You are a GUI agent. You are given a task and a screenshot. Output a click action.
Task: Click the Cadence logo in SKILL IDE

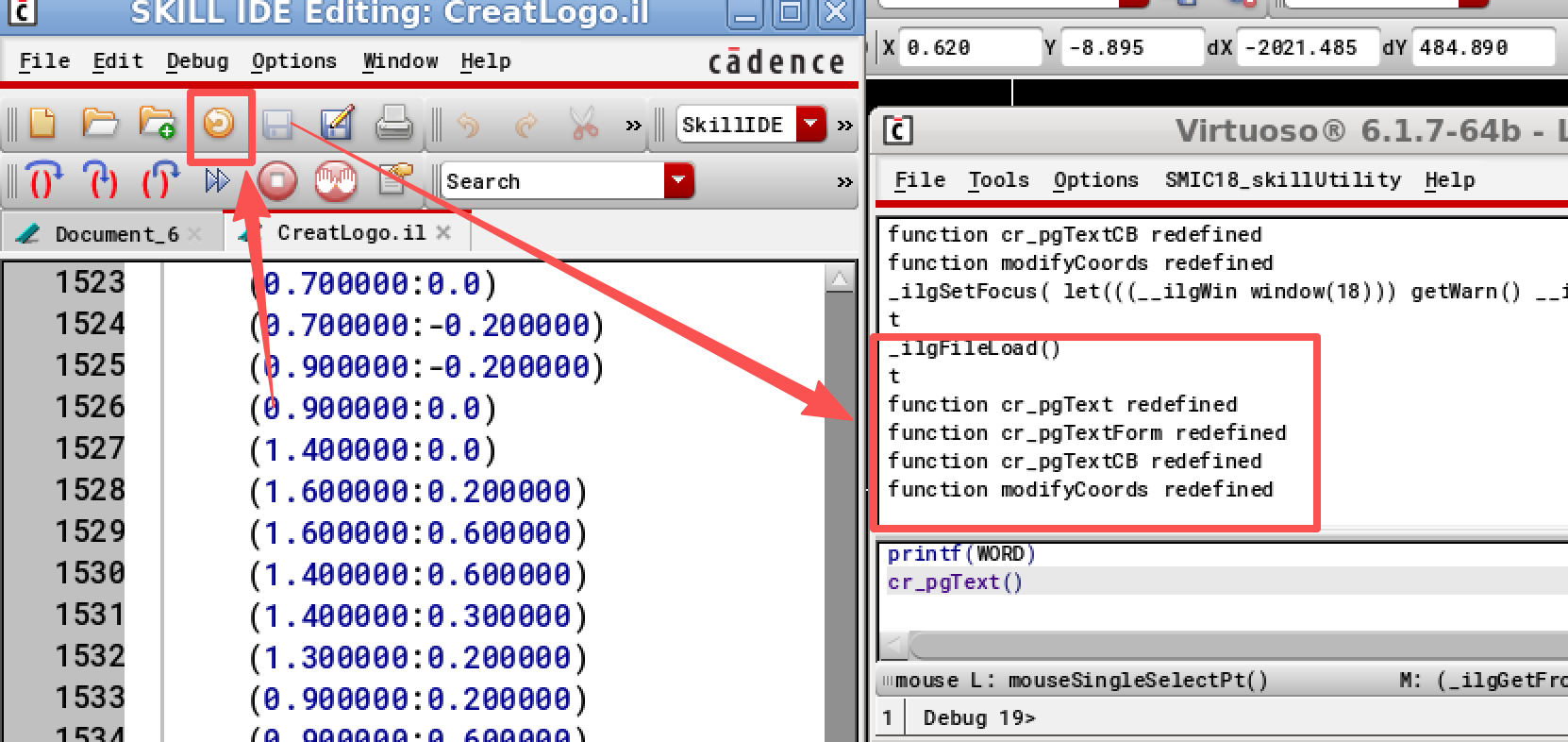point(776,62)
